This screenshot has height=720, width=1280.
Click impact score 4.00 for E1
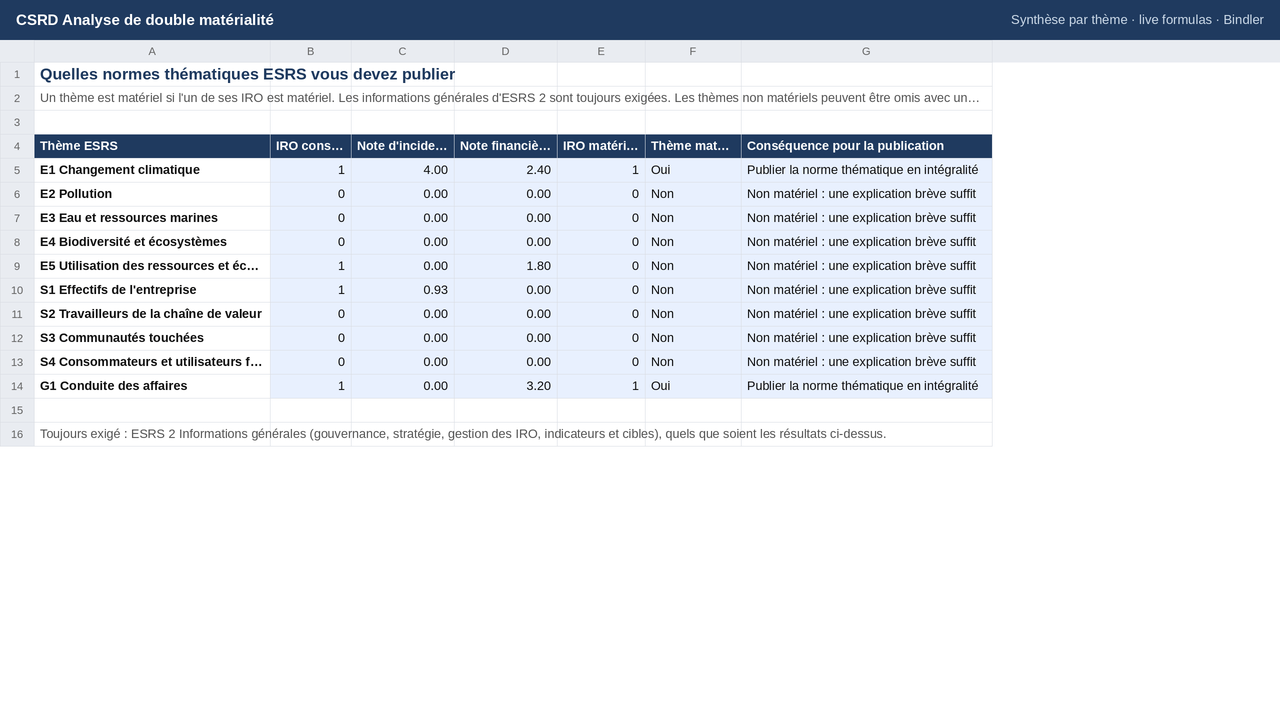(x=402, y=170)
